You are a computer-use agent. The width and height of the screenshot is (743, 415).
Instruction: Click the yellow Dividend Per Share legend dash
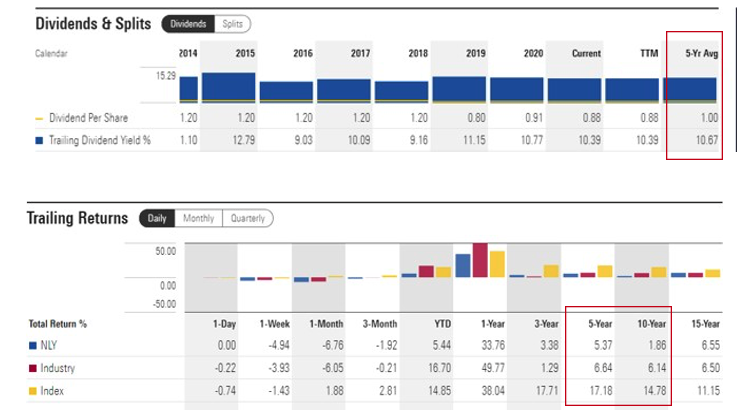coord(39,118)
